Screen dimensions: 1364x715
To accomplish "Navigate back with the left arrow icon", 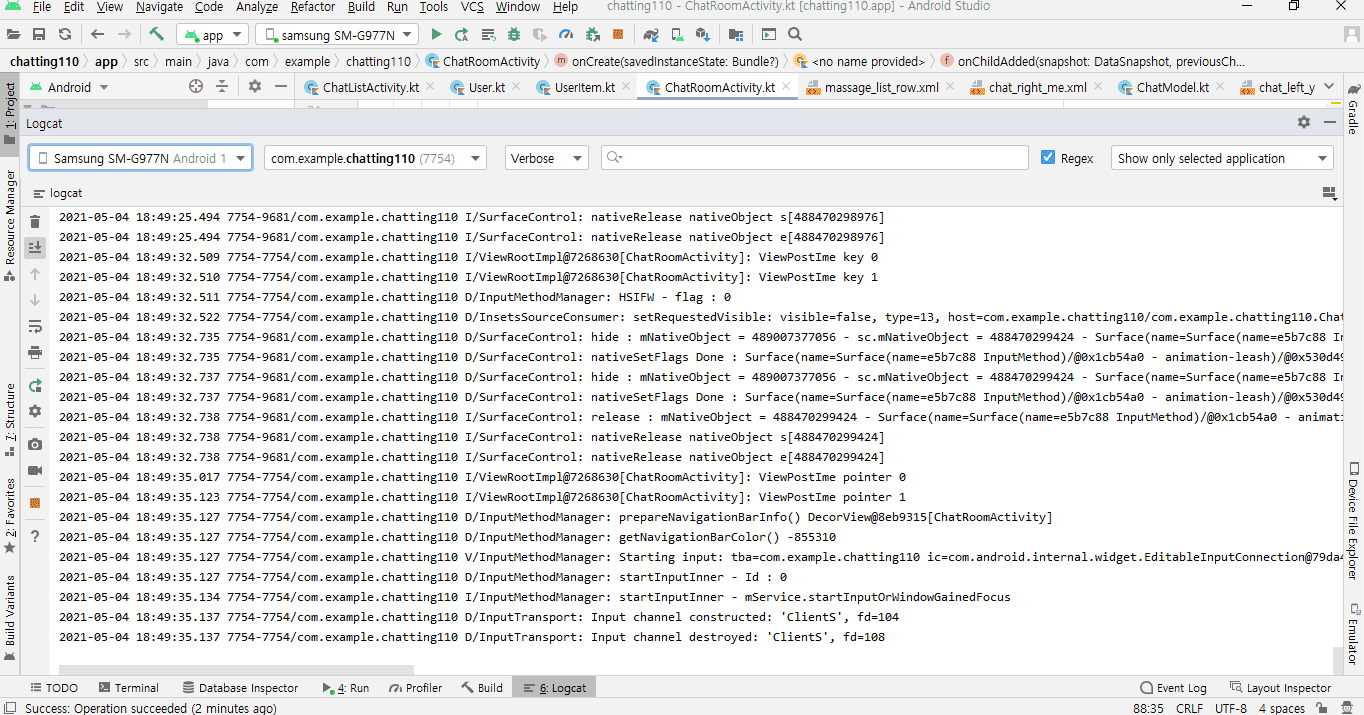I will pos(97,34).
